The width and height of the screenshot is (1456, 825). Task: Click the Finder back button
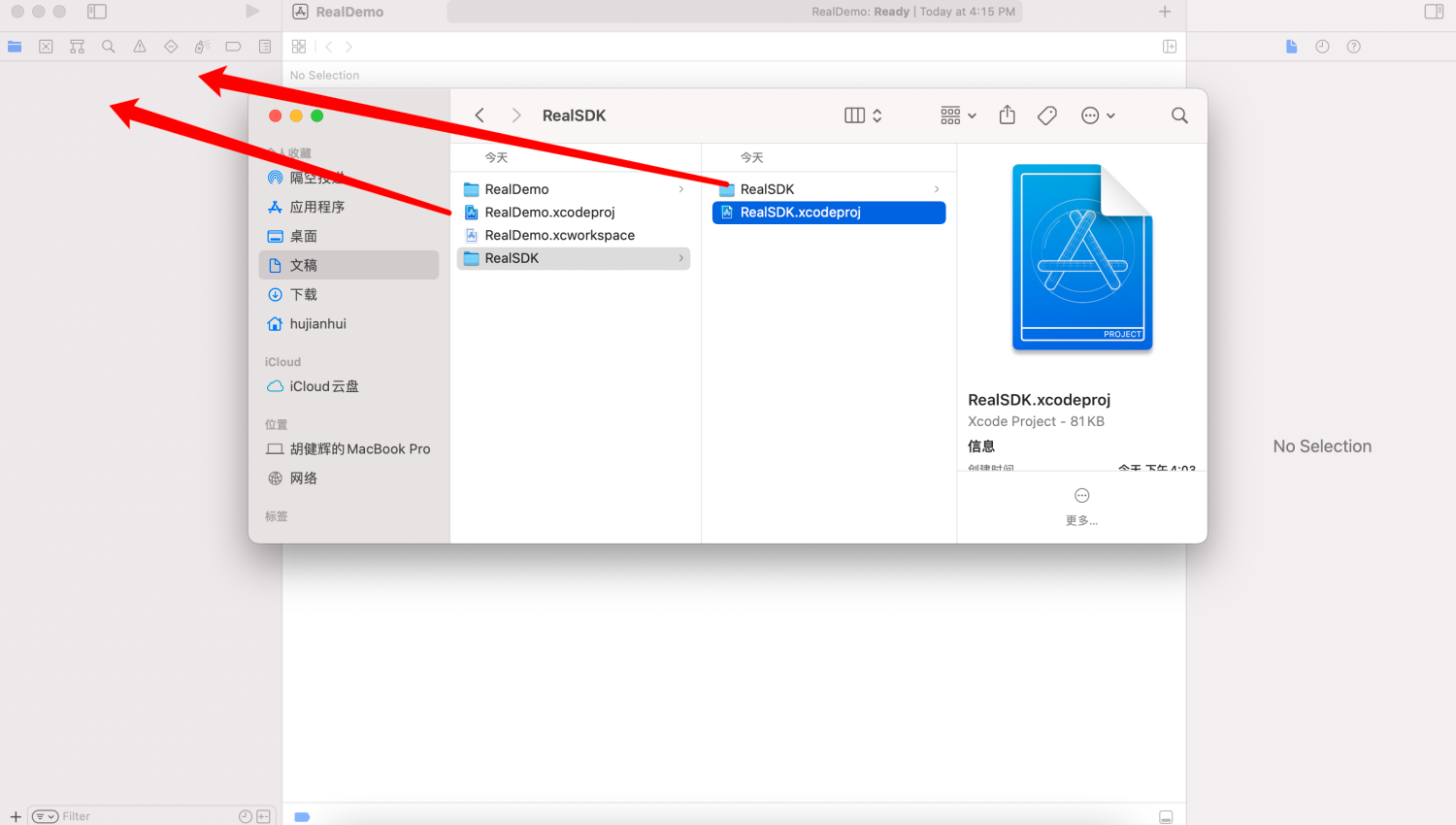[480, 115]
